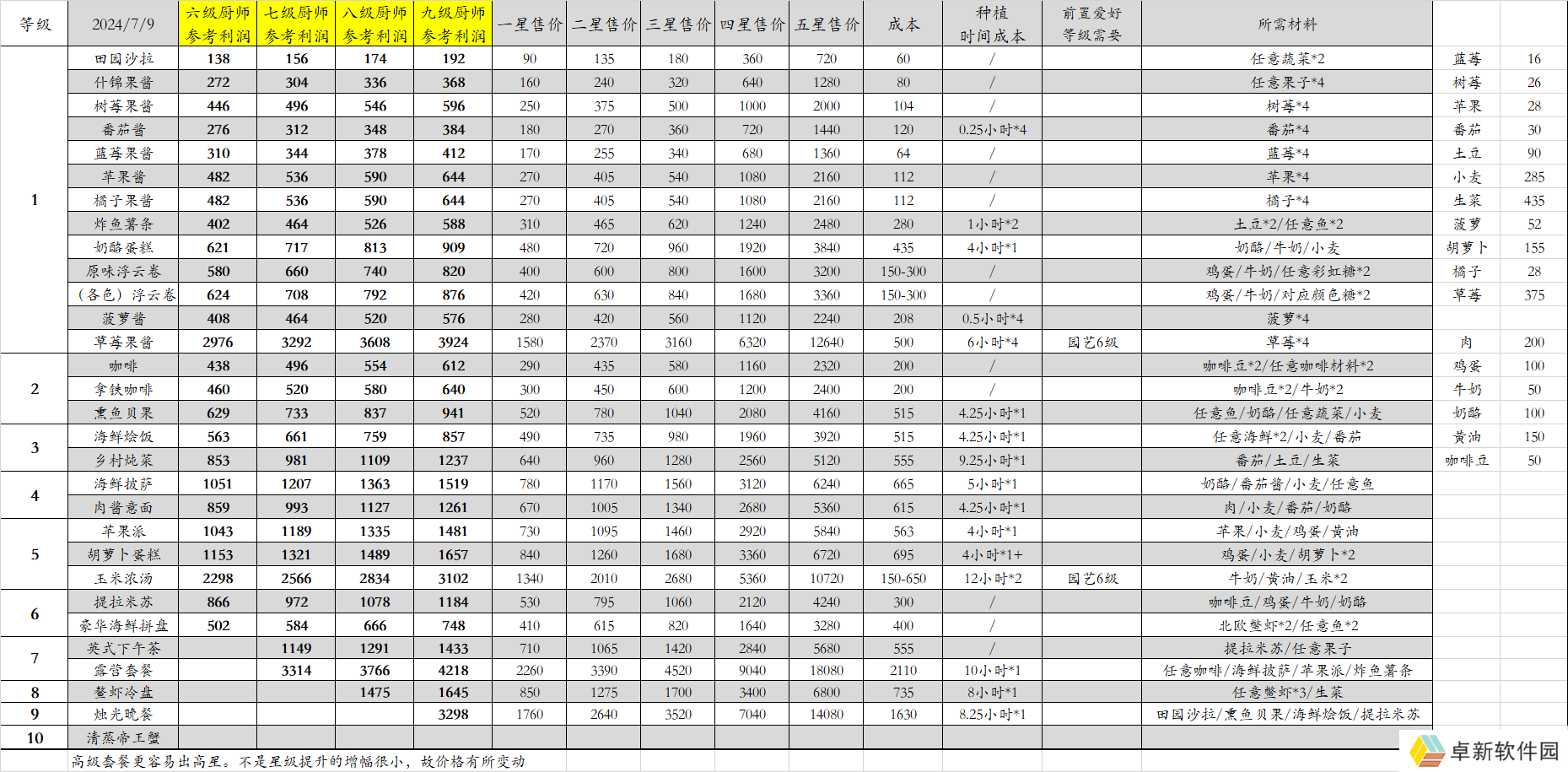Viewport: 1568px width, 772px height.
Task: Select the 蓝莓果酱 dish name cell
Action: pos(123,153)
